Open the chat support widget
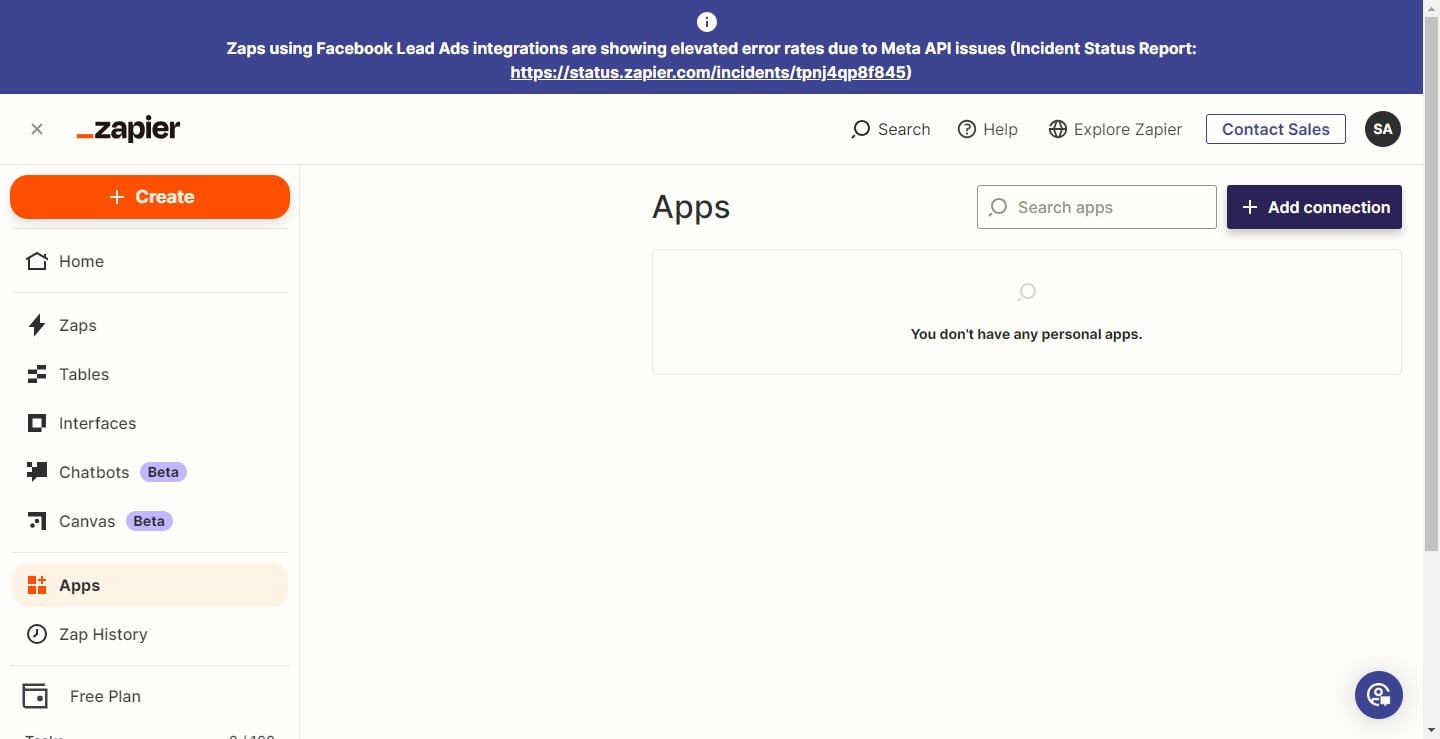 (x=1379, y=694)
